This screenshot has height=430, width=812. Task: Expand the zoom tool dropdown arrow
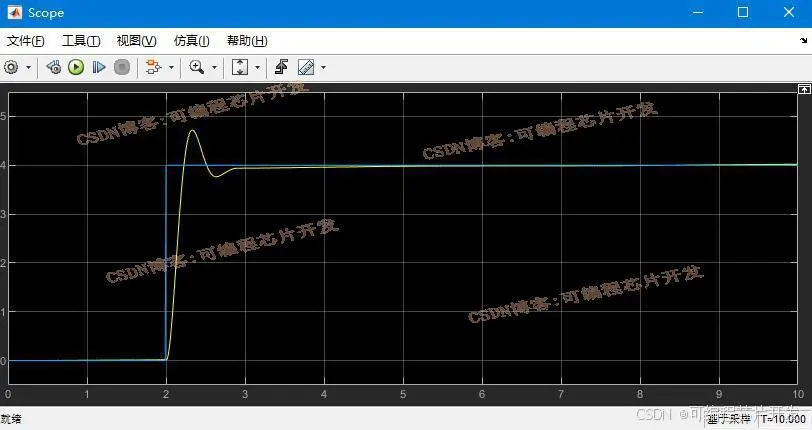pos(214,67)
